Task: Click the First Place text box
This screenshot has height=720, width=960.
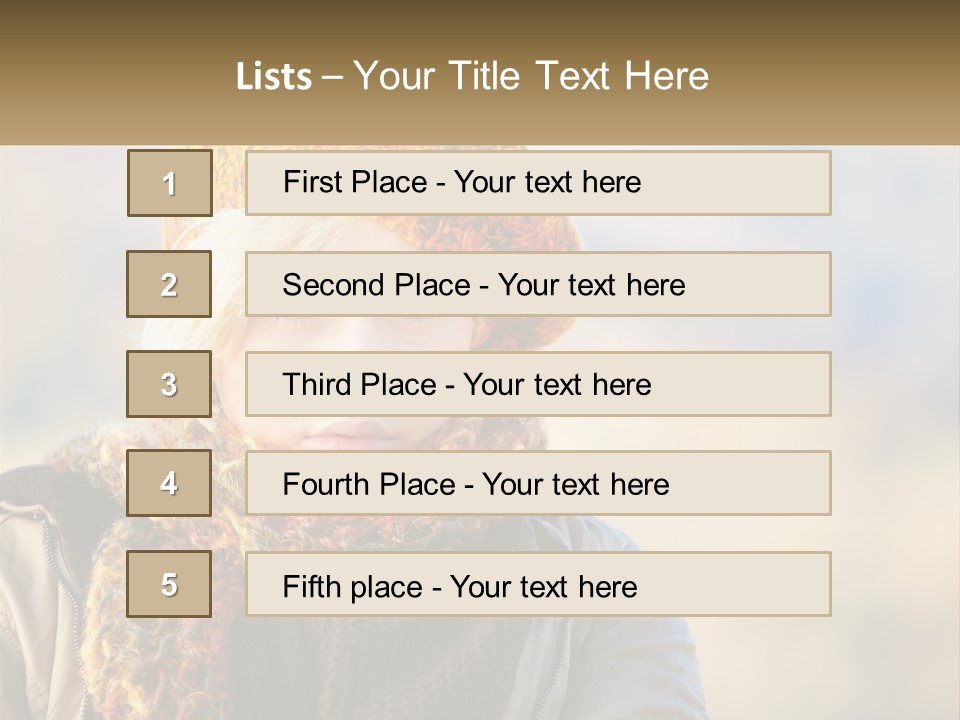Action: pos(538,183)
